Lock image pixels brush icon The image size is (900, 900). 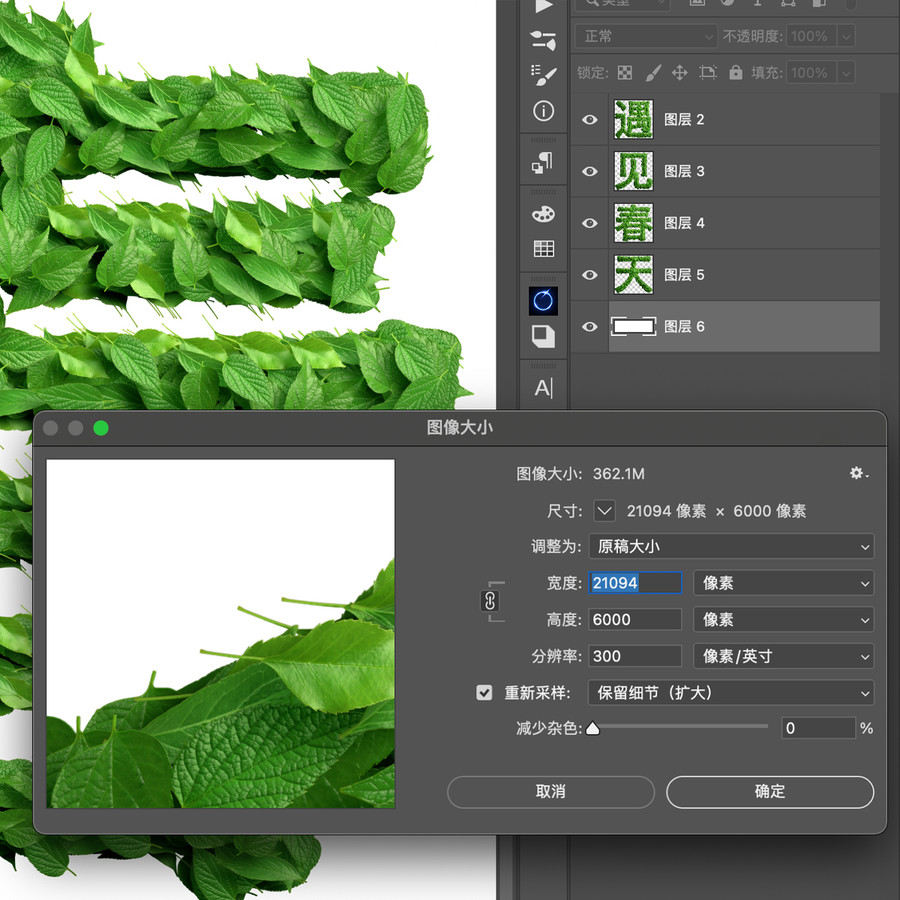[653, 72]
